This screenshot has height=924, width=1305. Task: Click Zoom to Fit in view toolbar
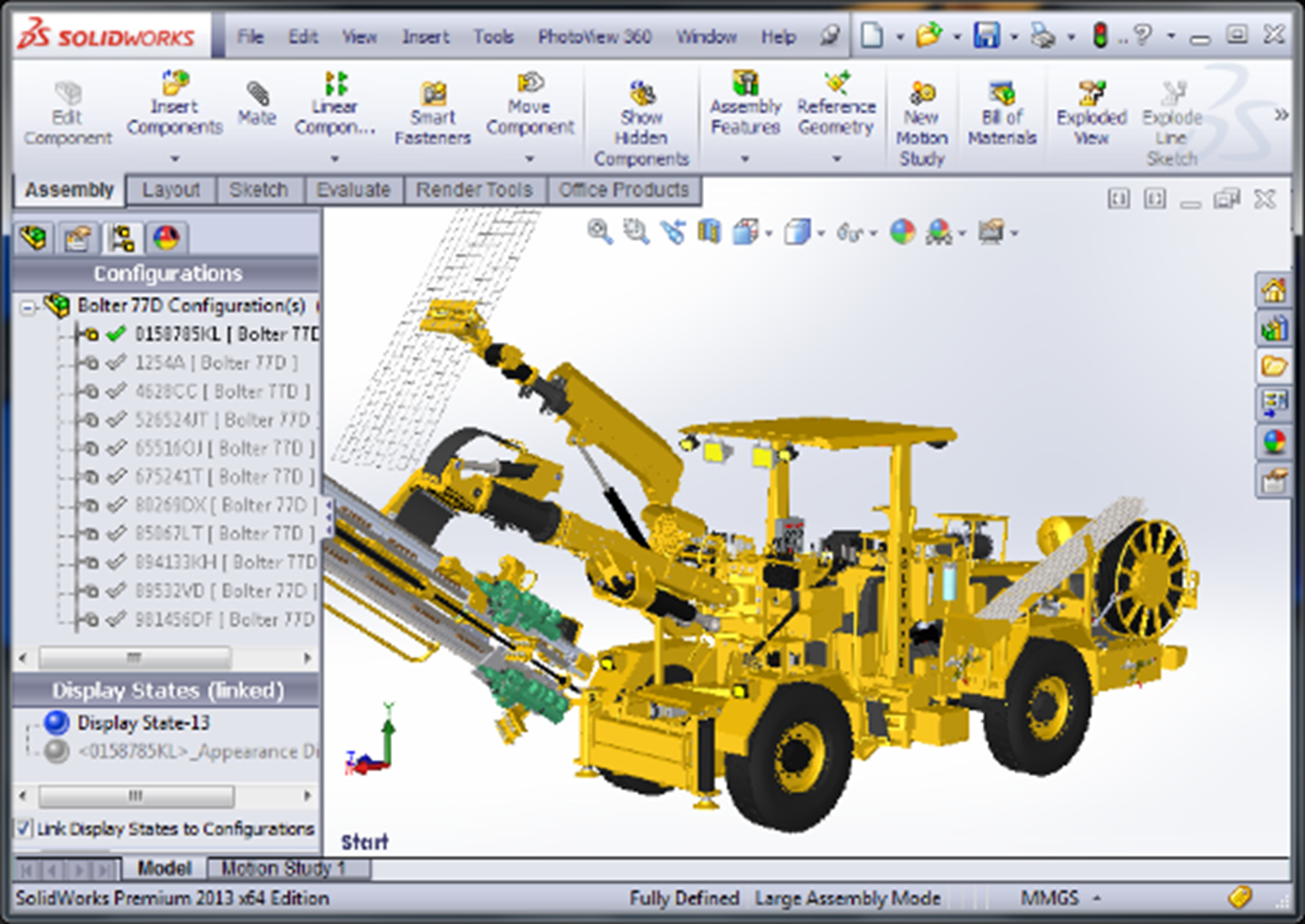[599, 232]
